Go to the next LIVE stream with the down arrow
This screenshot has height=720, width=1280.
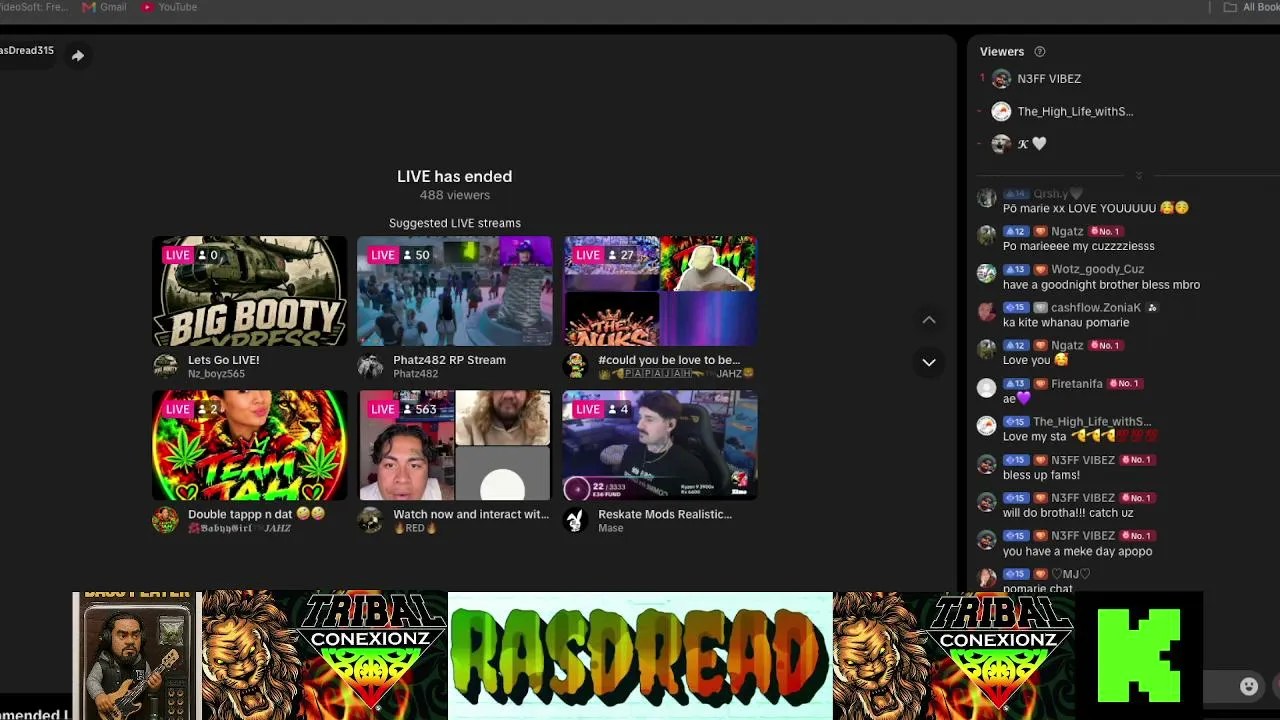click(929, 362)
